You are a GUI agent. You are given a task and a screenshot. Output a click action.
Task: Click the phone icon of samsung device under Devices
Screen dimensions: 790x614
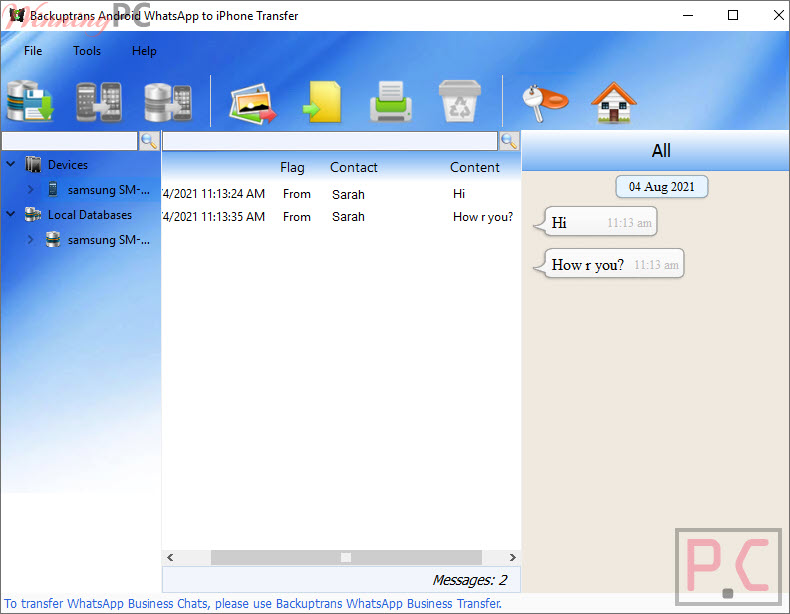(x=53, y=189)
